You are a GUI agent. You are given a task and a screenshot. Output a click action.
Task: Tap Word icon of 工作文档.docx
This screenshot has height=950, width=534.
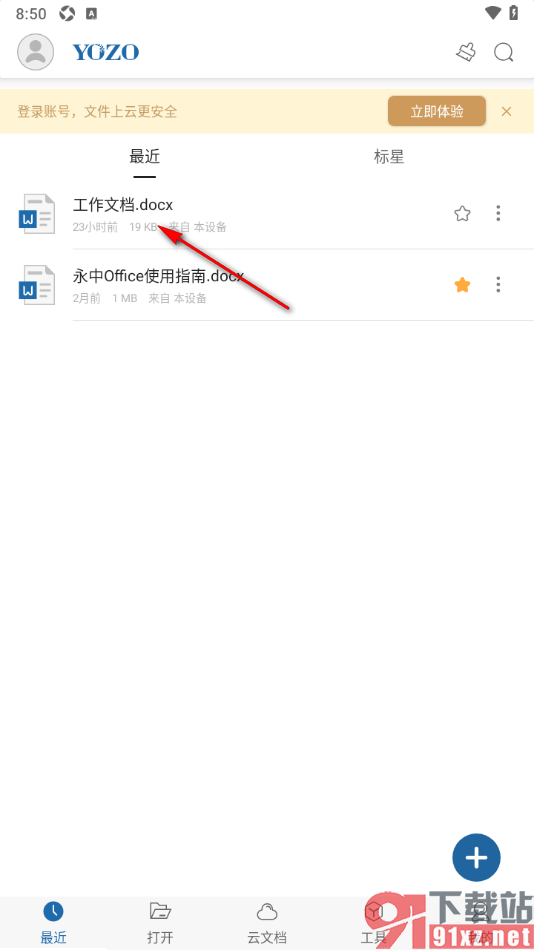[x=37, y=214]
